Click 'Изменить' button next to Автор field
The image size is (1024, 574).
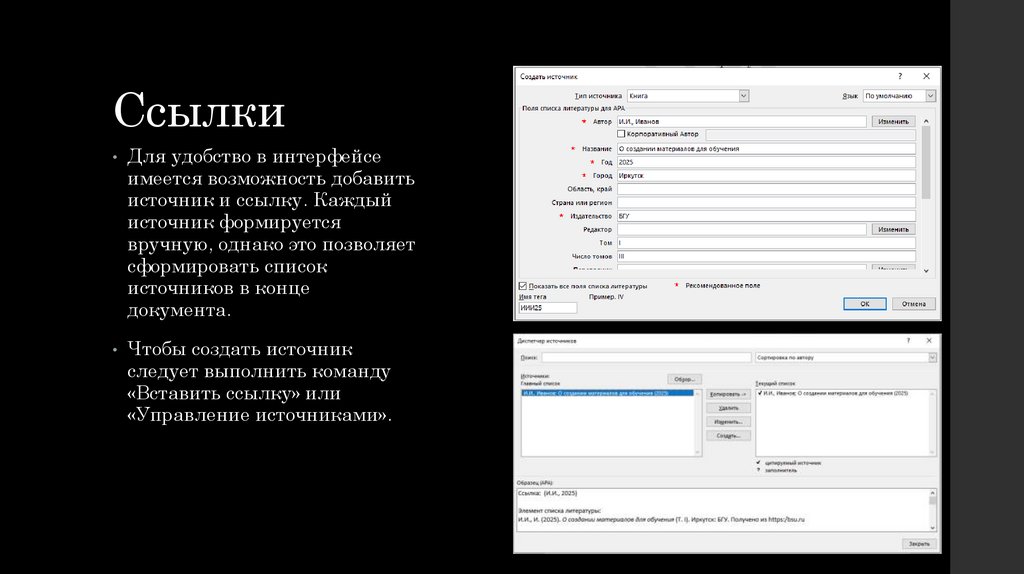893,121
